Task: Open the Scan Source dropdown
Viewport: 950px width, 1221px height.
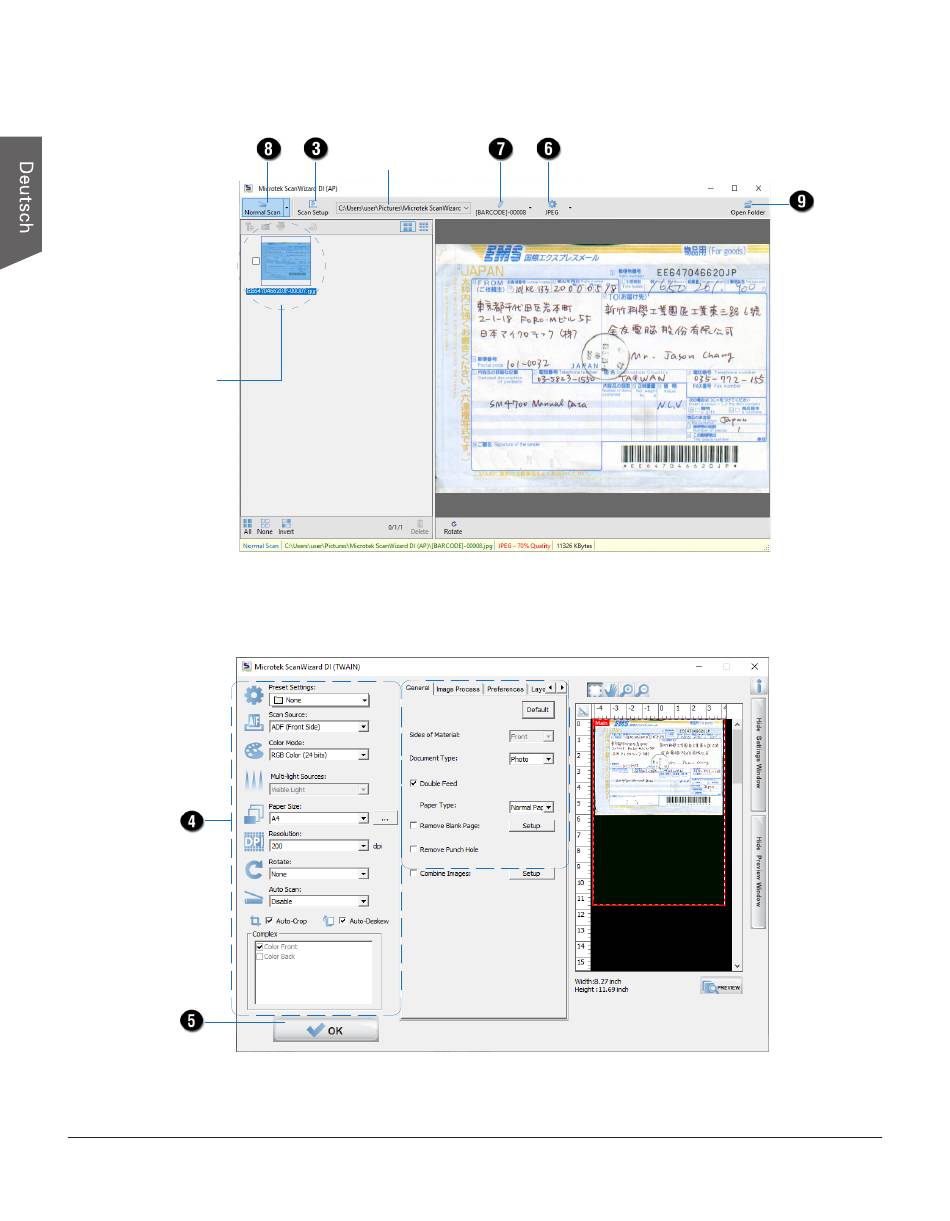Action: pyautogui.click(x=364, y=727)
